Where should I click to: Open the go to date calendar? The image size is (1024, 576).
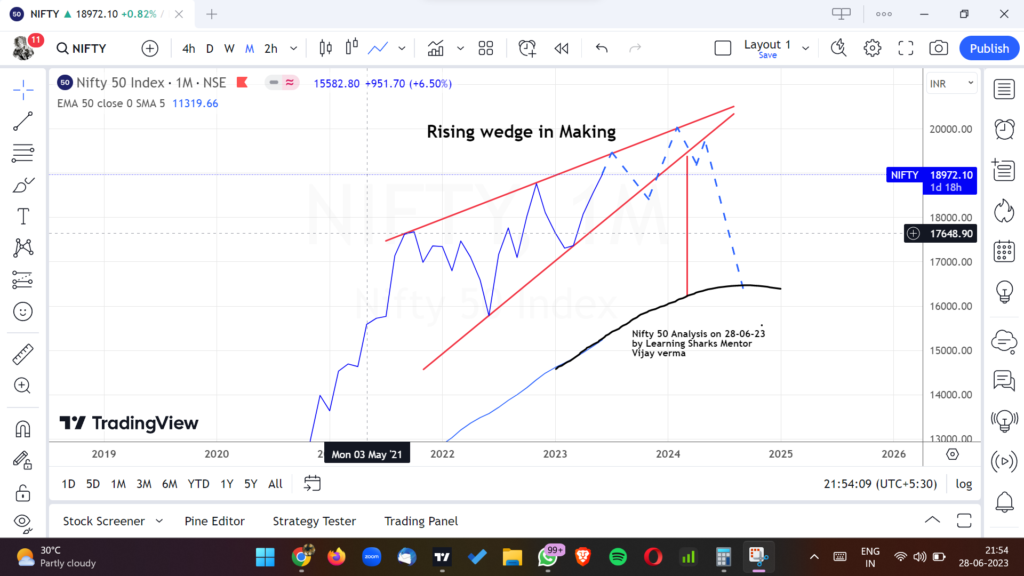pyautogui.click(x=312, y=484)
